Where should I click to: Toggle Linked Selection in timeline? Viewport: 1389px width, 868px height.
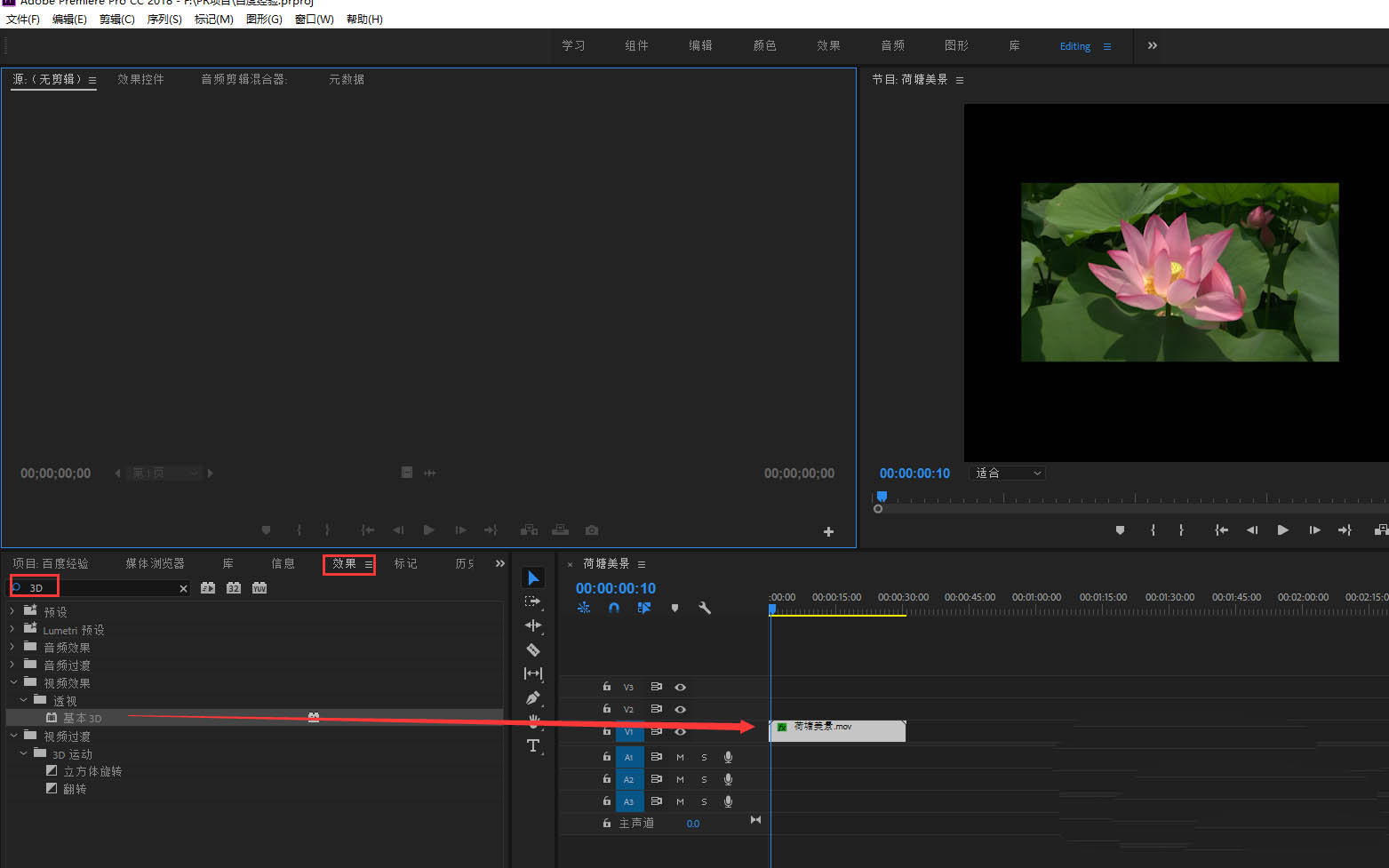click(644, 608)
